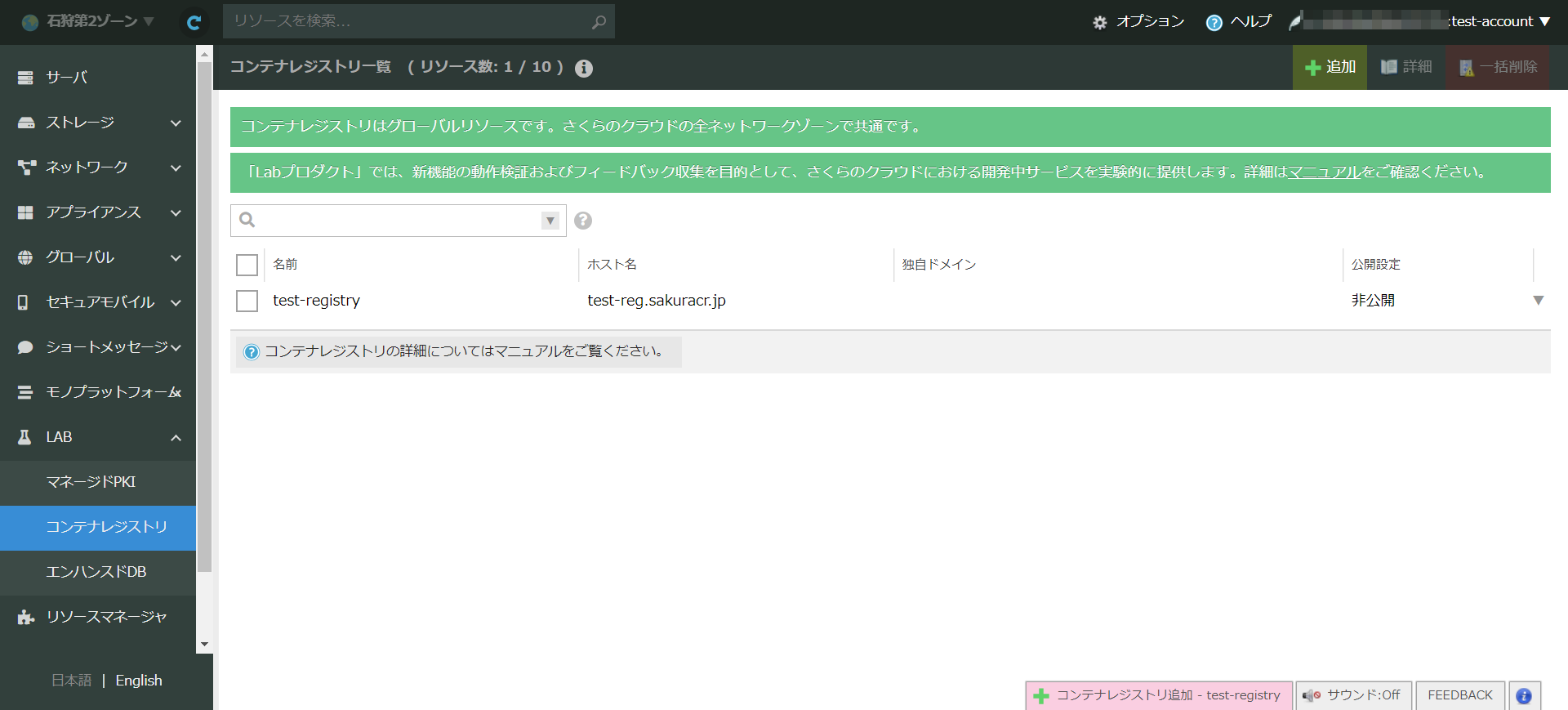Click the sidebar scrollbar down arrow
The image size is (1568, 710).
click(204, 645)
